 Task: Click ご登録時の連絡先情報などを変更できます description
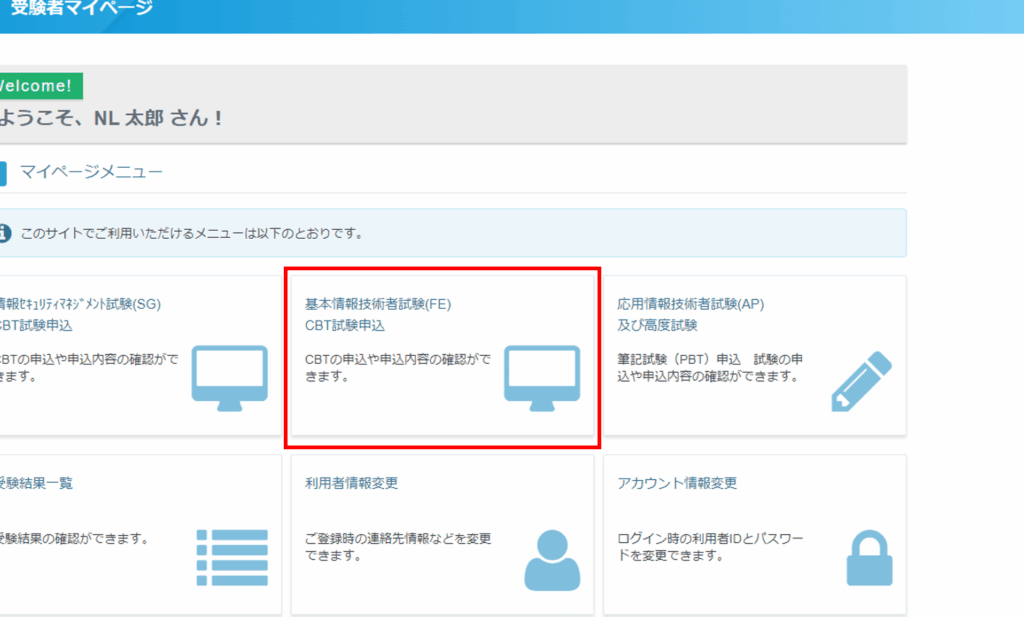pyautogui.click(x=398, y=546)
